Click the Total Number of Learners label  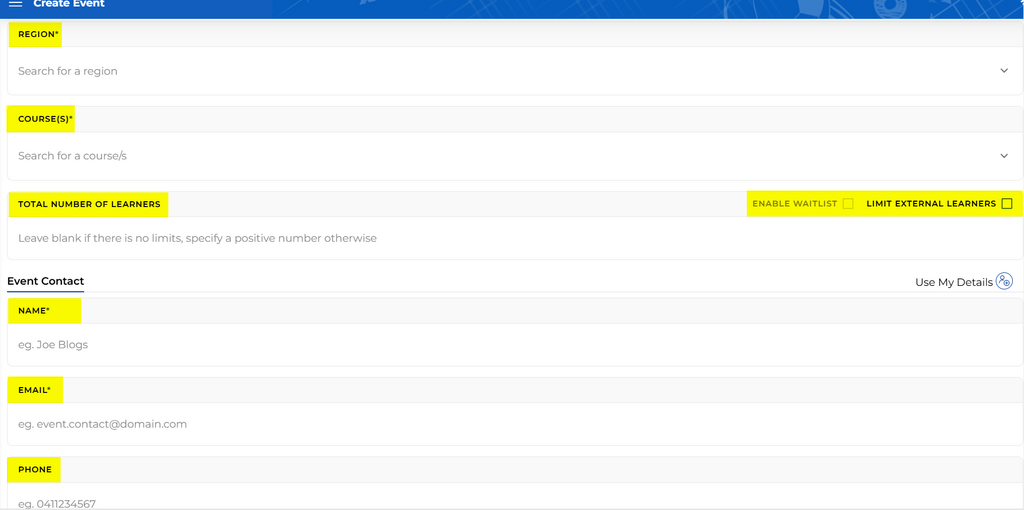tap(89, 204)
